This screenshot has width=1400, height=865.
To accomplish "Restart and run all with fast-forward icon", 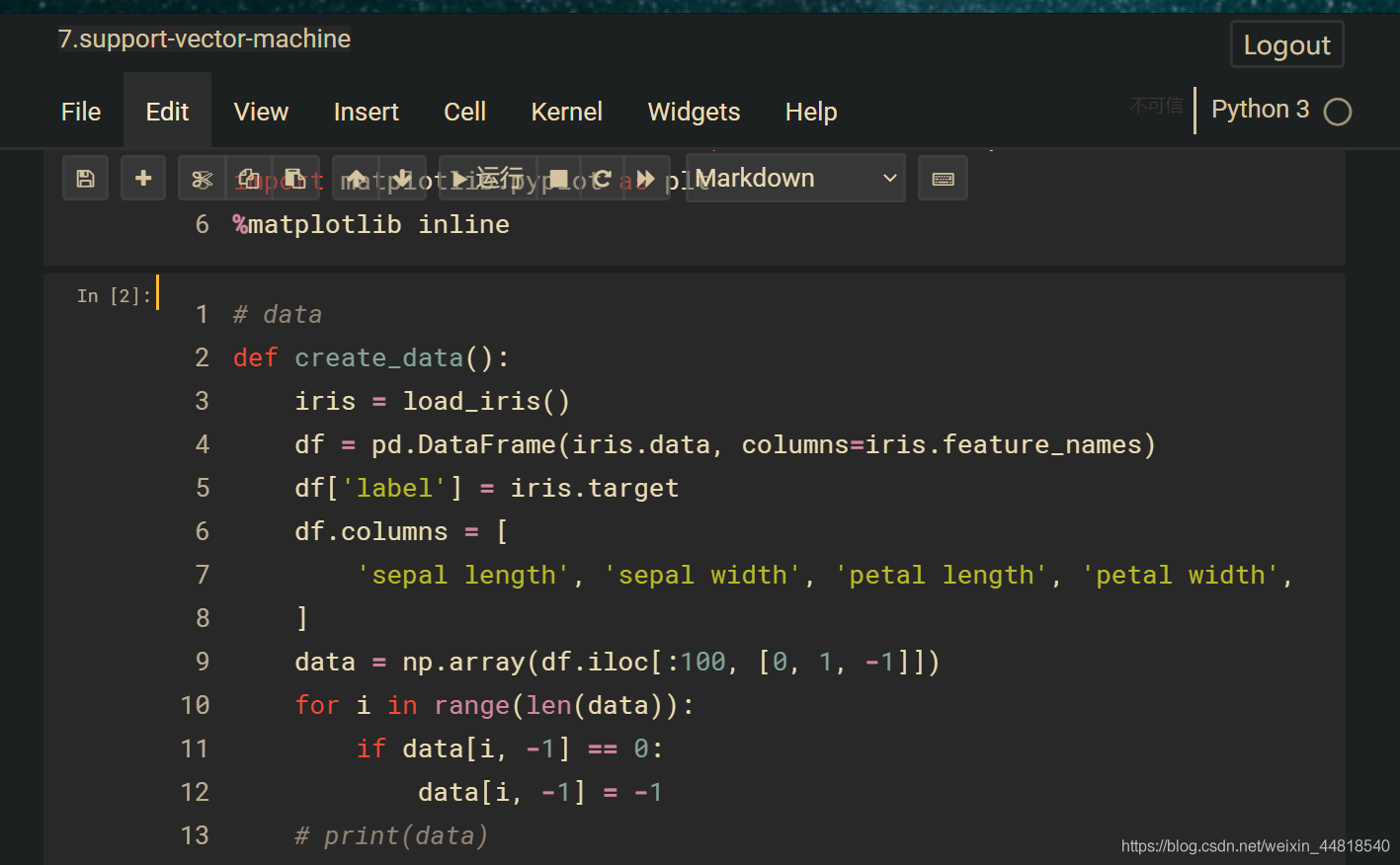I will click(646, 179).
